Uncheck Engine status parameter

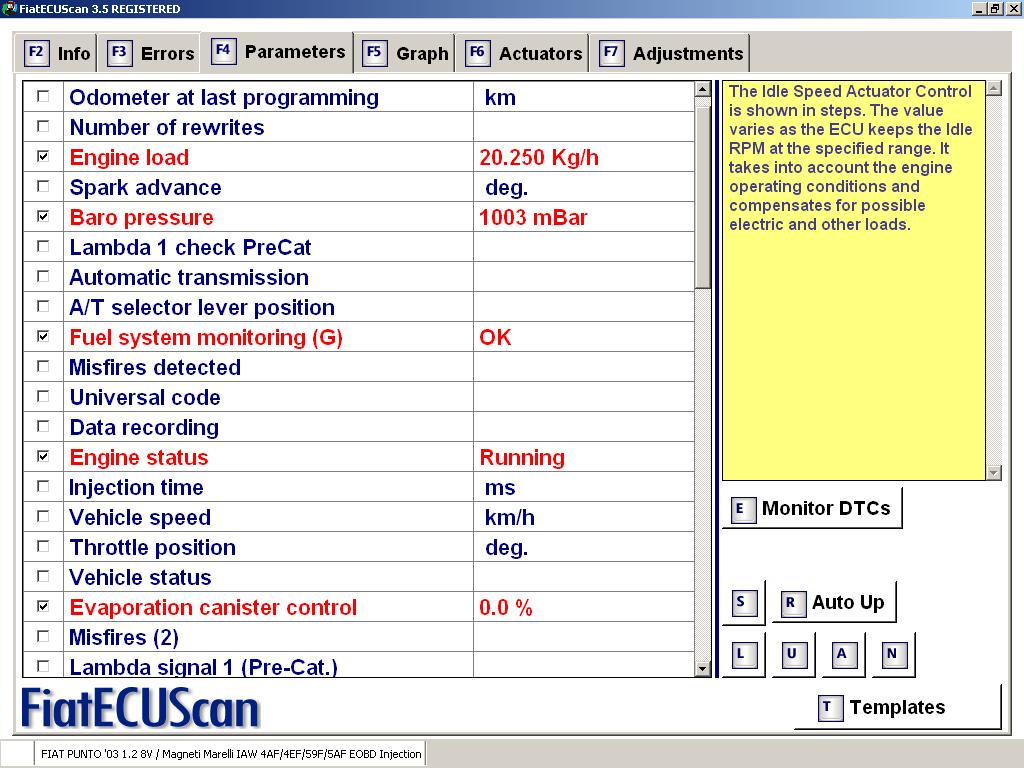pos(43,457)
